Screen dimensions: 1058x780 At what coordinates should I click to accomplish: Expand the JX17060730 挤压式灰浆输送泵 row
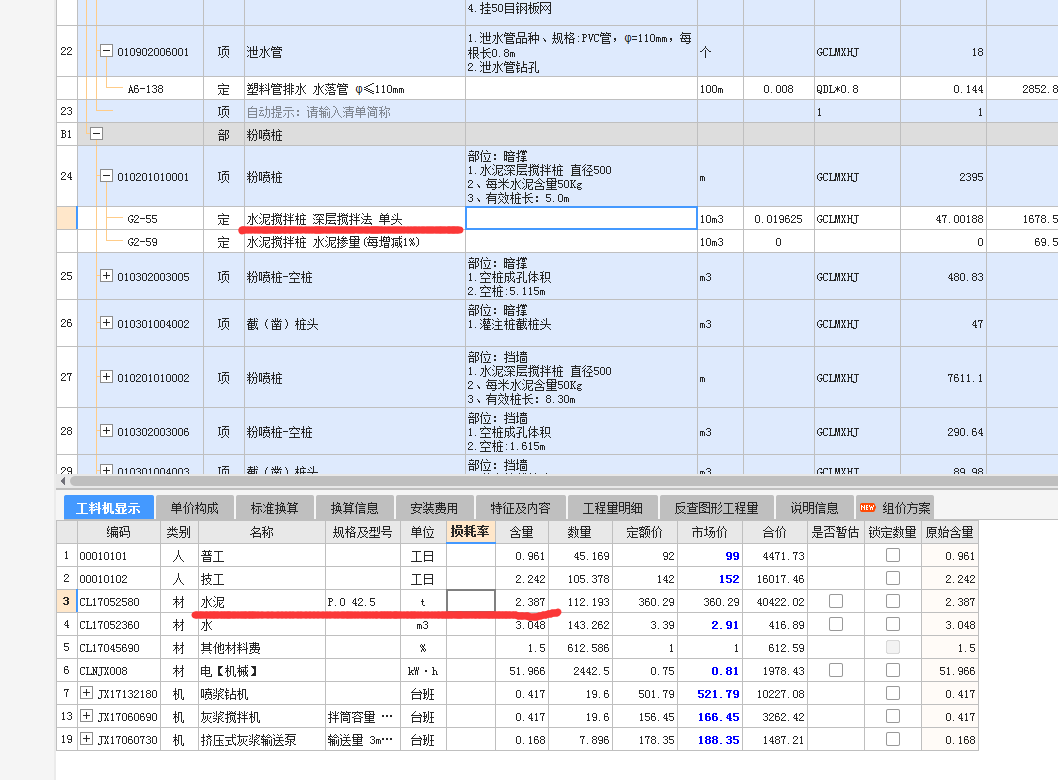pos(86,739)
